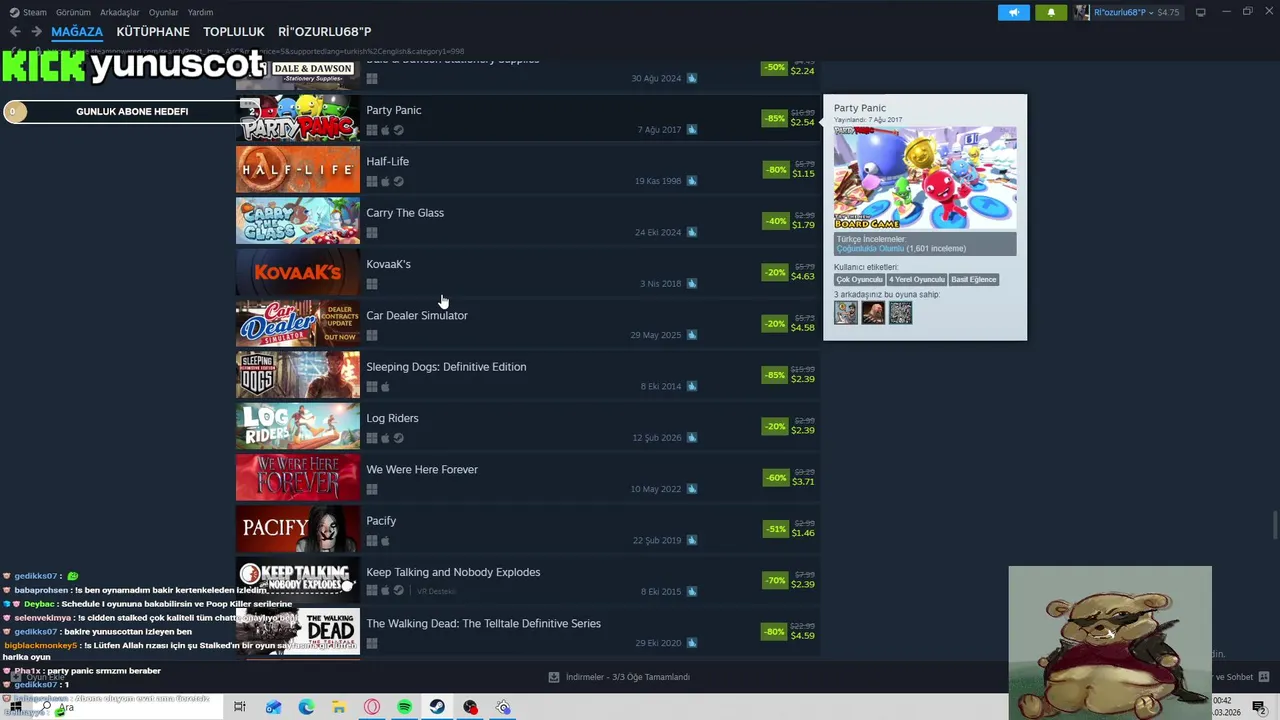Click the wallet balance $4.75
This screenshot has width=1280, height=720.
[x=1168, y=12]
